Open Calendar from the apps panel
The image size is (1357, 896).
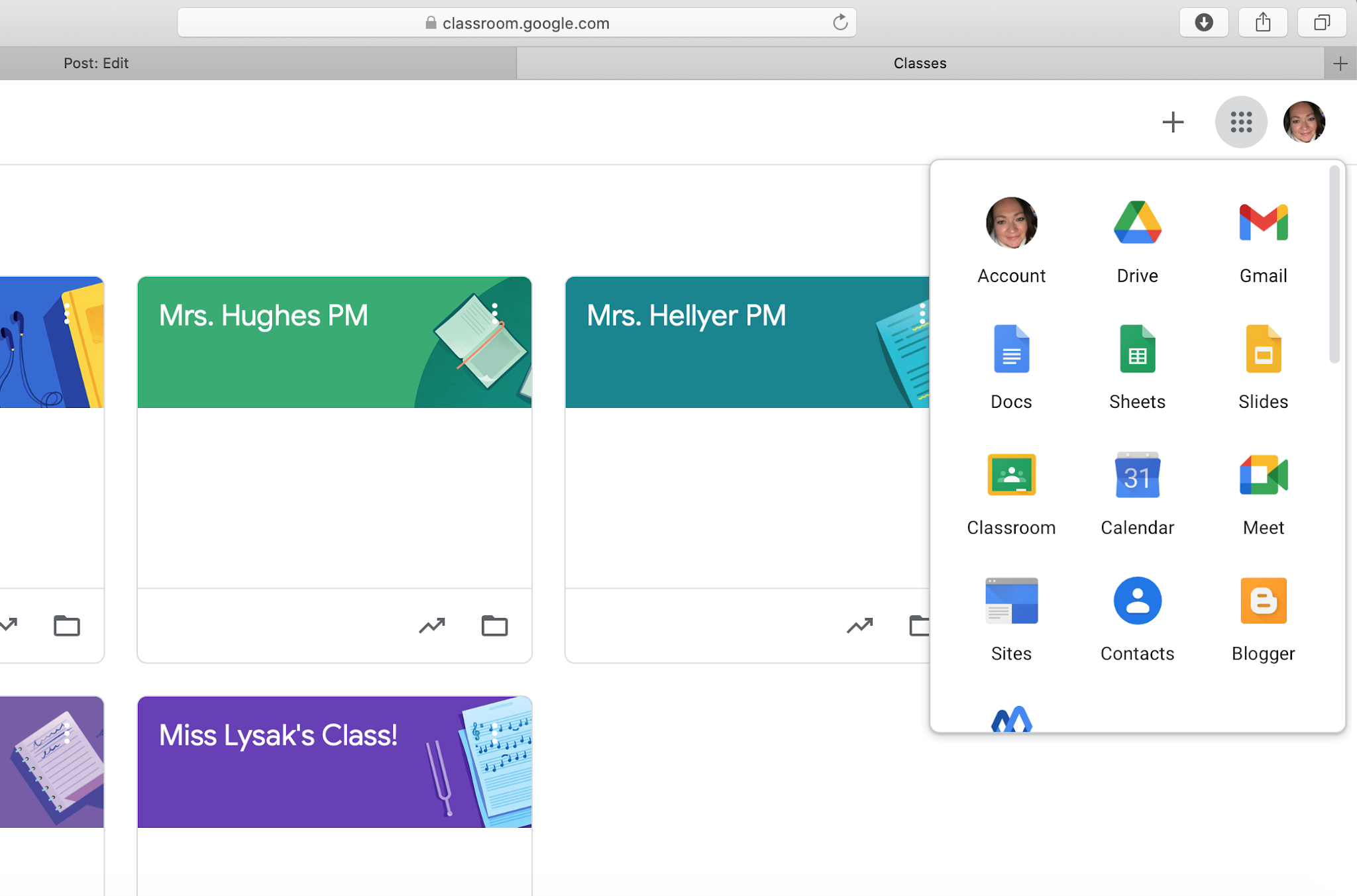(1137, 494)
